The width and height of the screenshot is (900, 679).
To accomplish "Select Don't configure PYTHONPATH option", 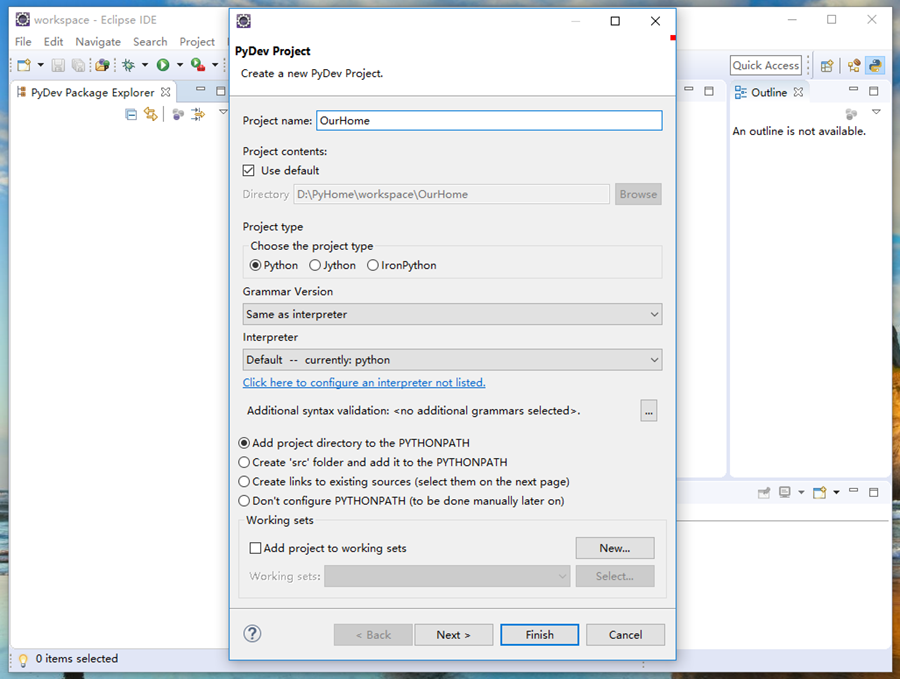I will coord(244,500).
